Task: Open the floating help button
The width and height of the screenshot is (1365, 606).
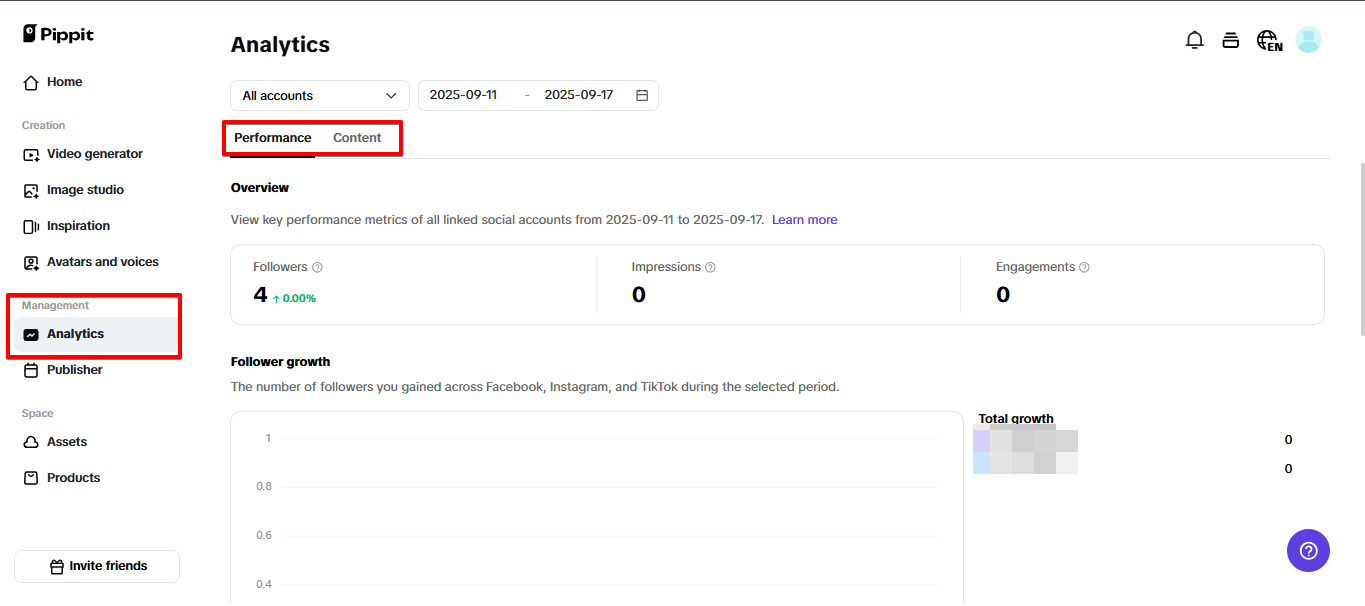Action: (1308, 550)
